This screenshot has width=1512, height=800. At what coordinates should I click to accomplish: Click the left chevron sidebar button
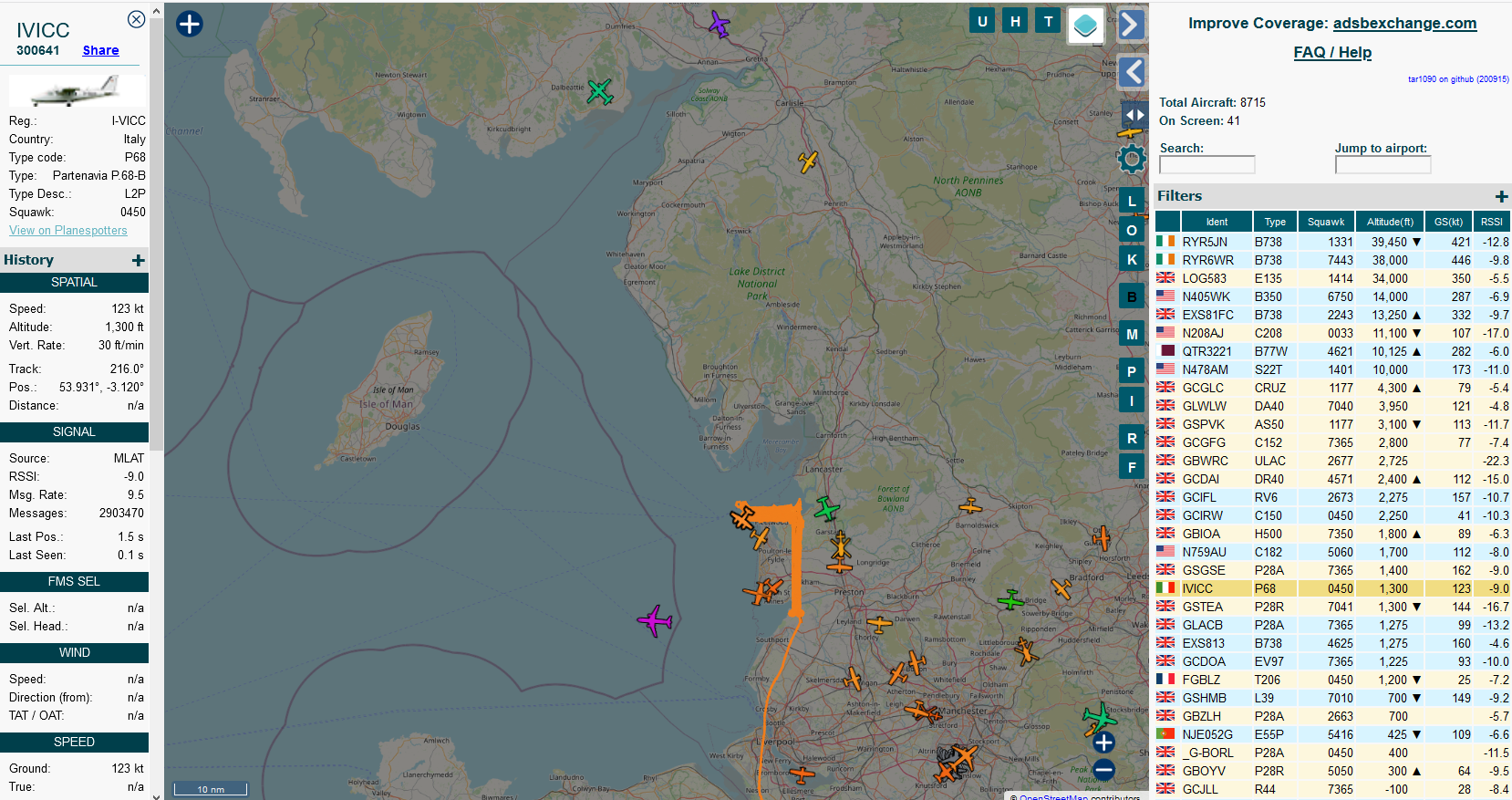point(1132,71)
